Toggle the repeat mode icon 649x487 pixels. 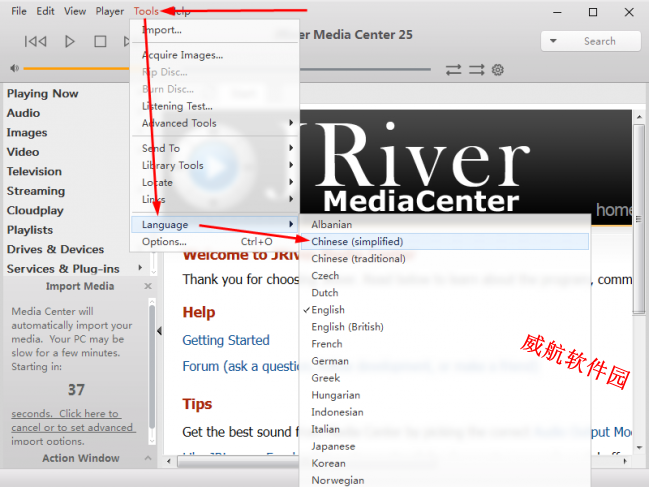click(454, 70)
